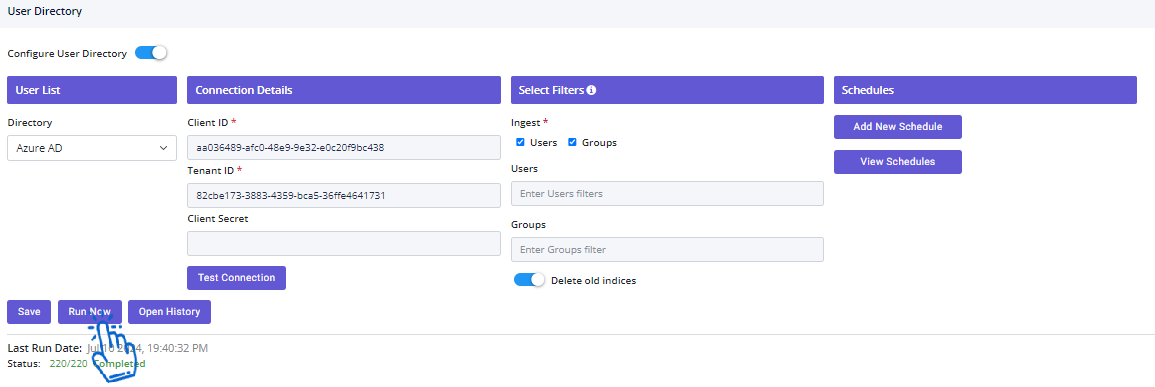The width and height of the screenshot is (1155, 387).
Task: Uncheck the Users ingest checkbox
Action: (520, 142)
